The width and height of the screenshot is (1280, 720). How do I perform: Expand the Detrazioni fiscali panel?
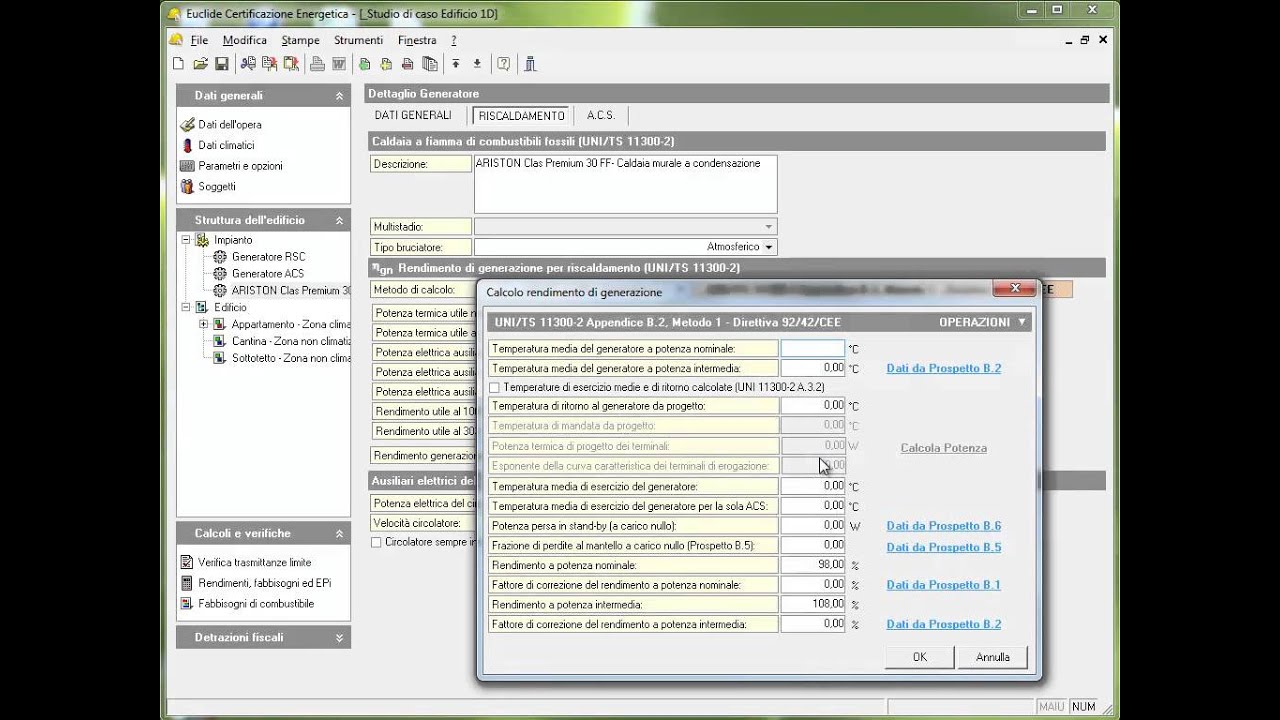pos(339,638)
